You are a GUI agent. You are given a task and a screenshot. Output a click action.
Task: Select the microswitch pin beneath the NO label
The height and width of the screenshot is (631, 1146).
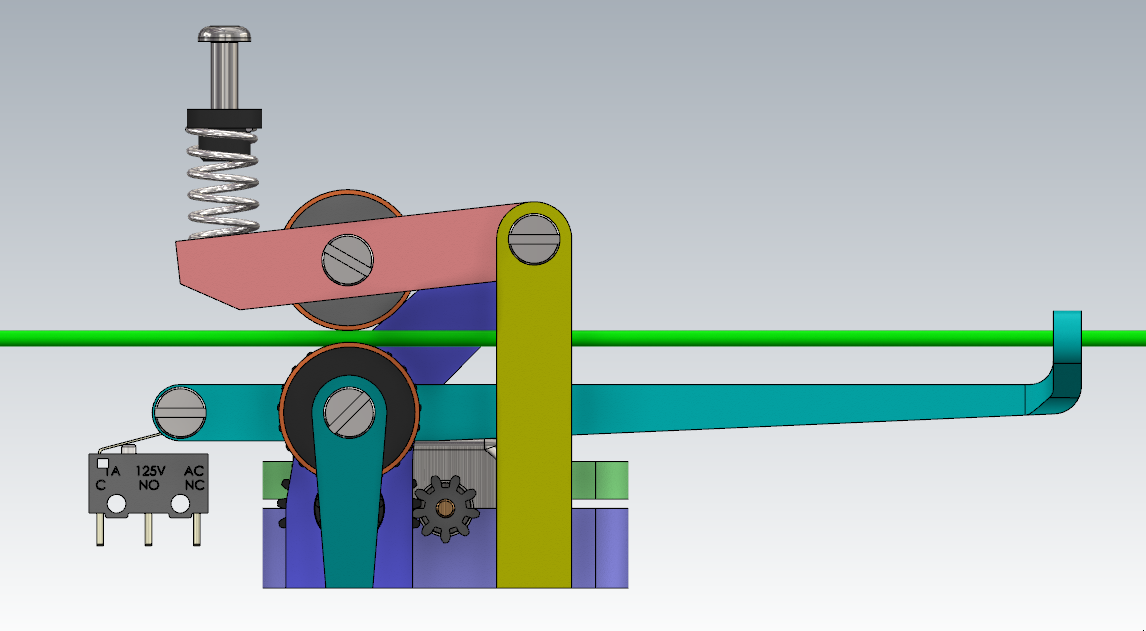pyautogui.click(x=148, y=531)
